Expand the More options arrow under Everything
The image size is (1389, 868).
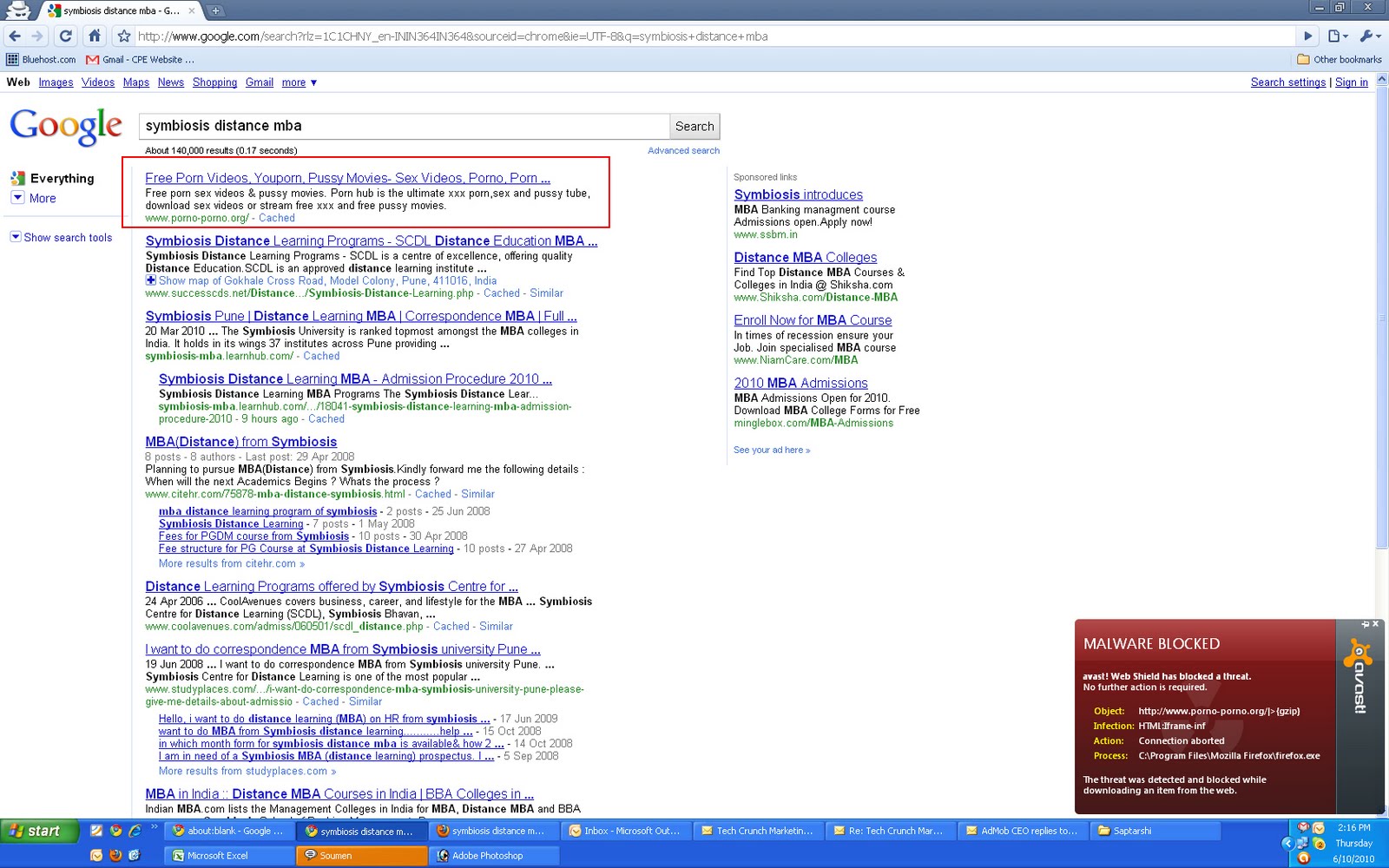point(17,198)
